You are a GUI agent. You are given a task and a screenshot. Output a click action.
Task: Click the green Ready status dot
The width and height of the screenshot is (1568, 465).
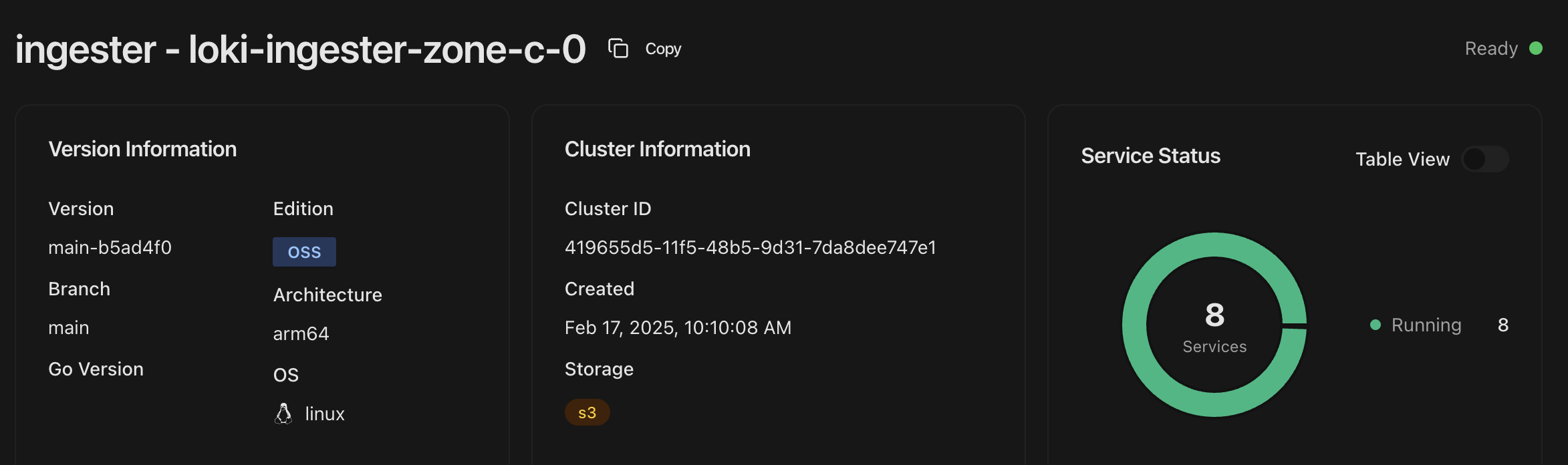point(1535,47)
